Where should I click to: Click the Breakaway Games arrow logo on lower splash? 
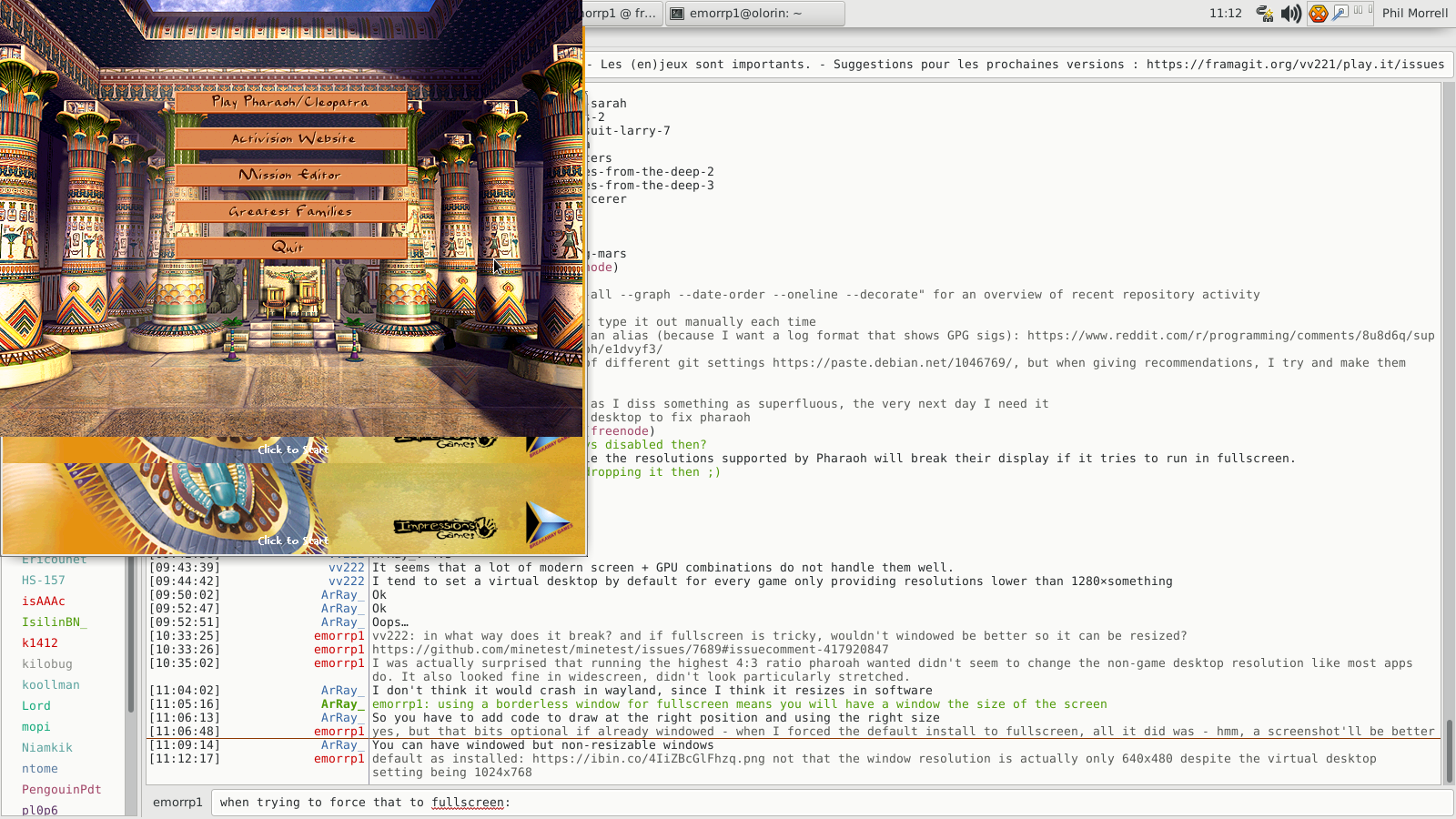(x=549, y=524)
